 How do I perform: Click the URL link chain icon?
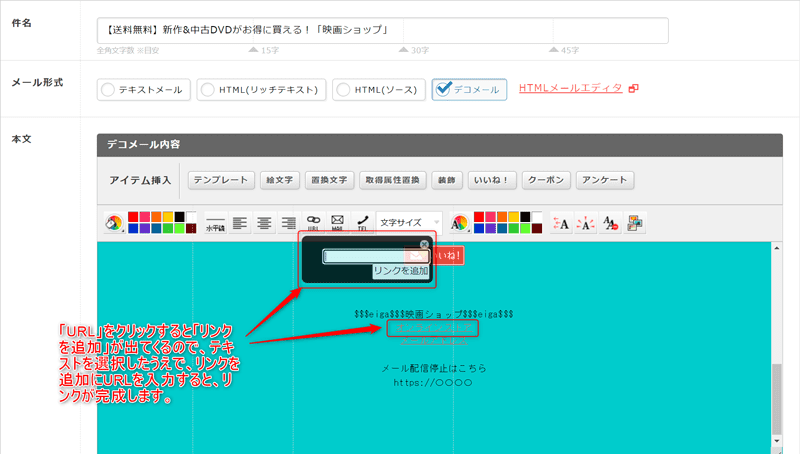[x=313, y=222]
